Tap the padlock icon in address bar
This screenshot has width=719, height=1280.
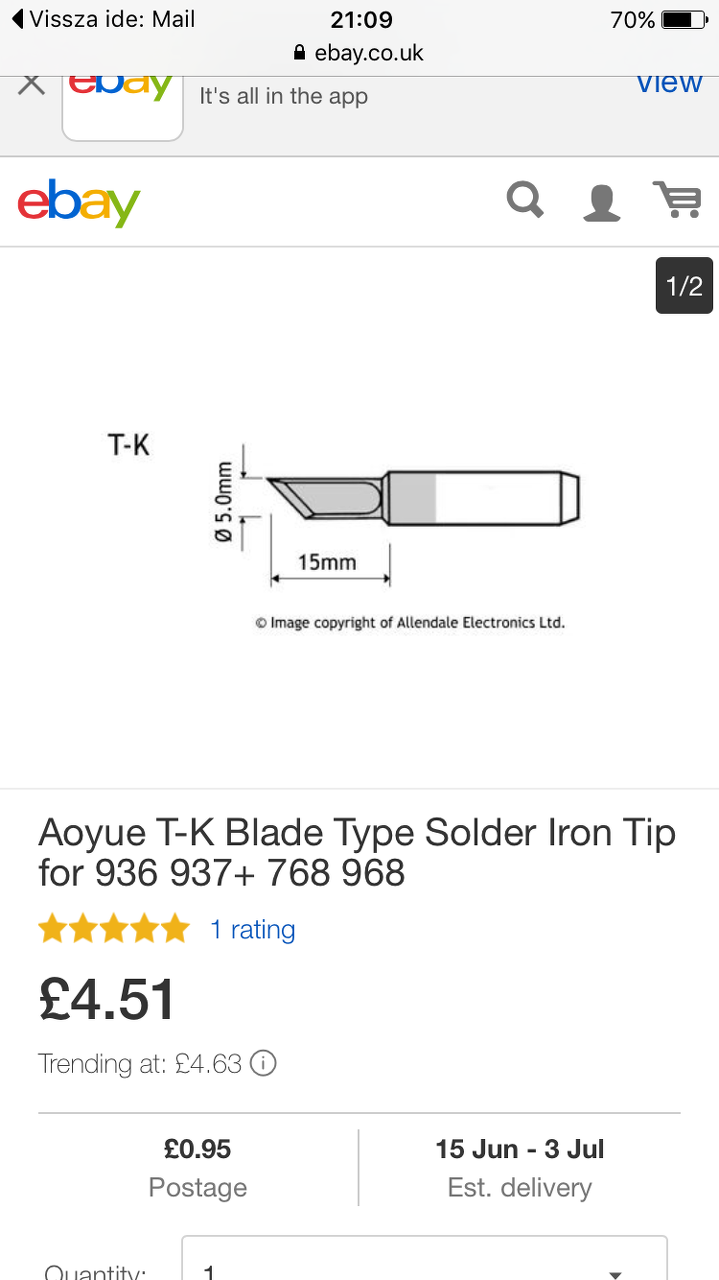point(299,53)
